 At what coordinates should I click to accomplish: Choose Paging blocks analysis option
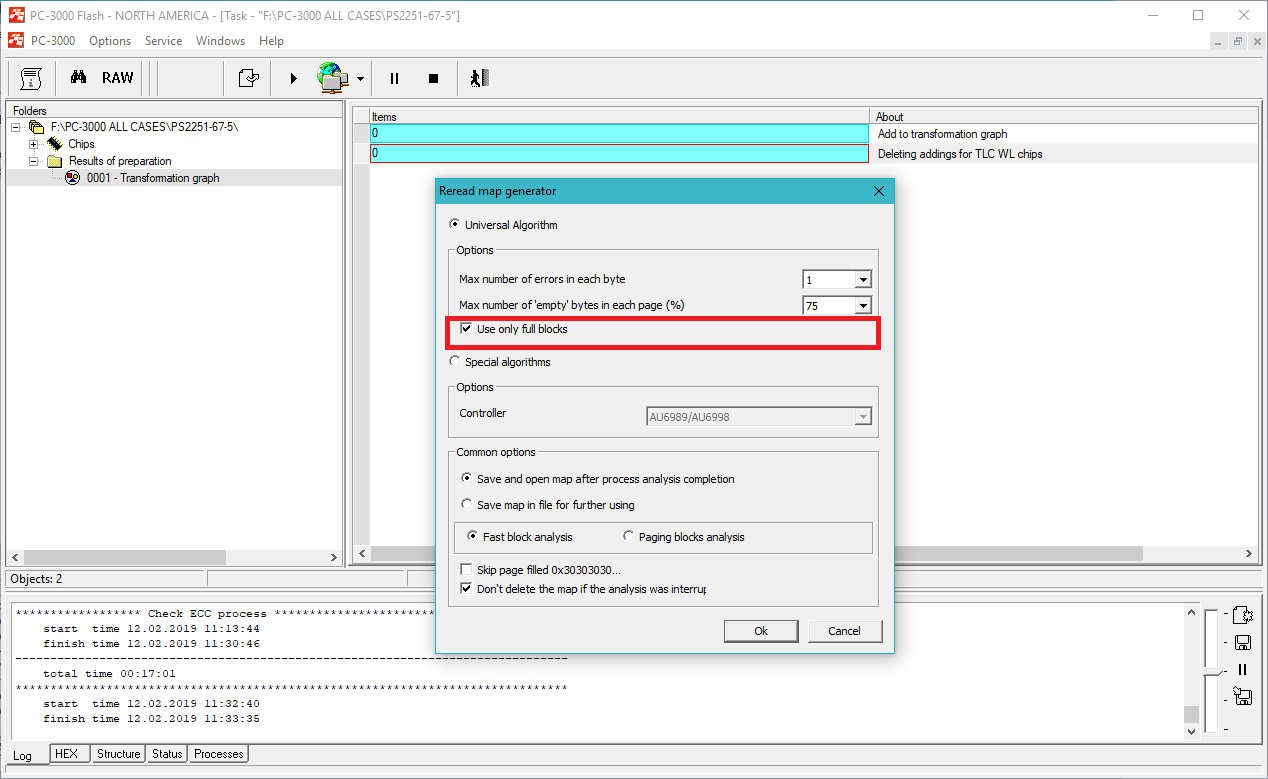tap(629, 537)
